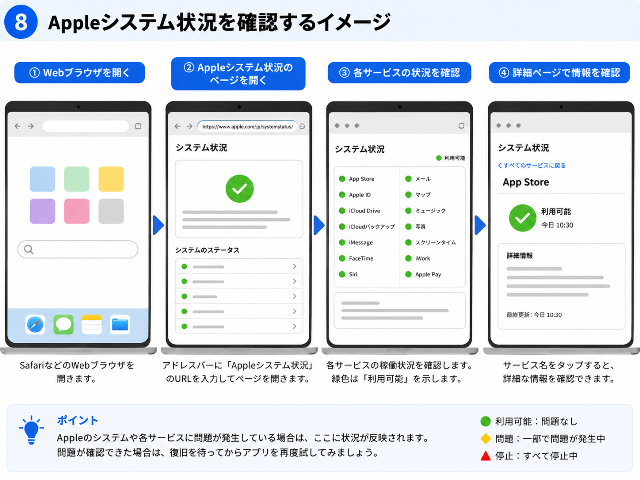Open the blue Files folder icon in dock
The width and height of the screenshot is (640, 480).
click(x=120, y=324)
